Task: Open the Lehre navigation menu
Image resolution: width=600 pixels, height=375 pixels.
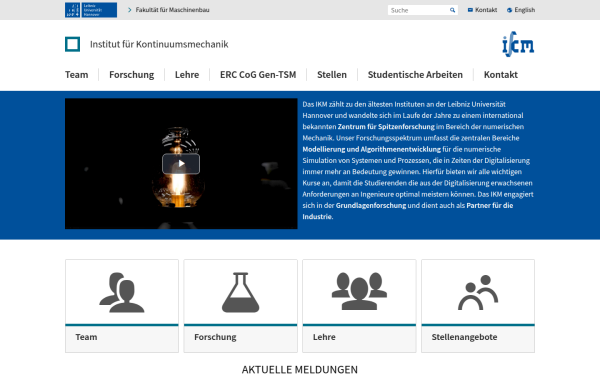Action: click(x=187, y=75)
